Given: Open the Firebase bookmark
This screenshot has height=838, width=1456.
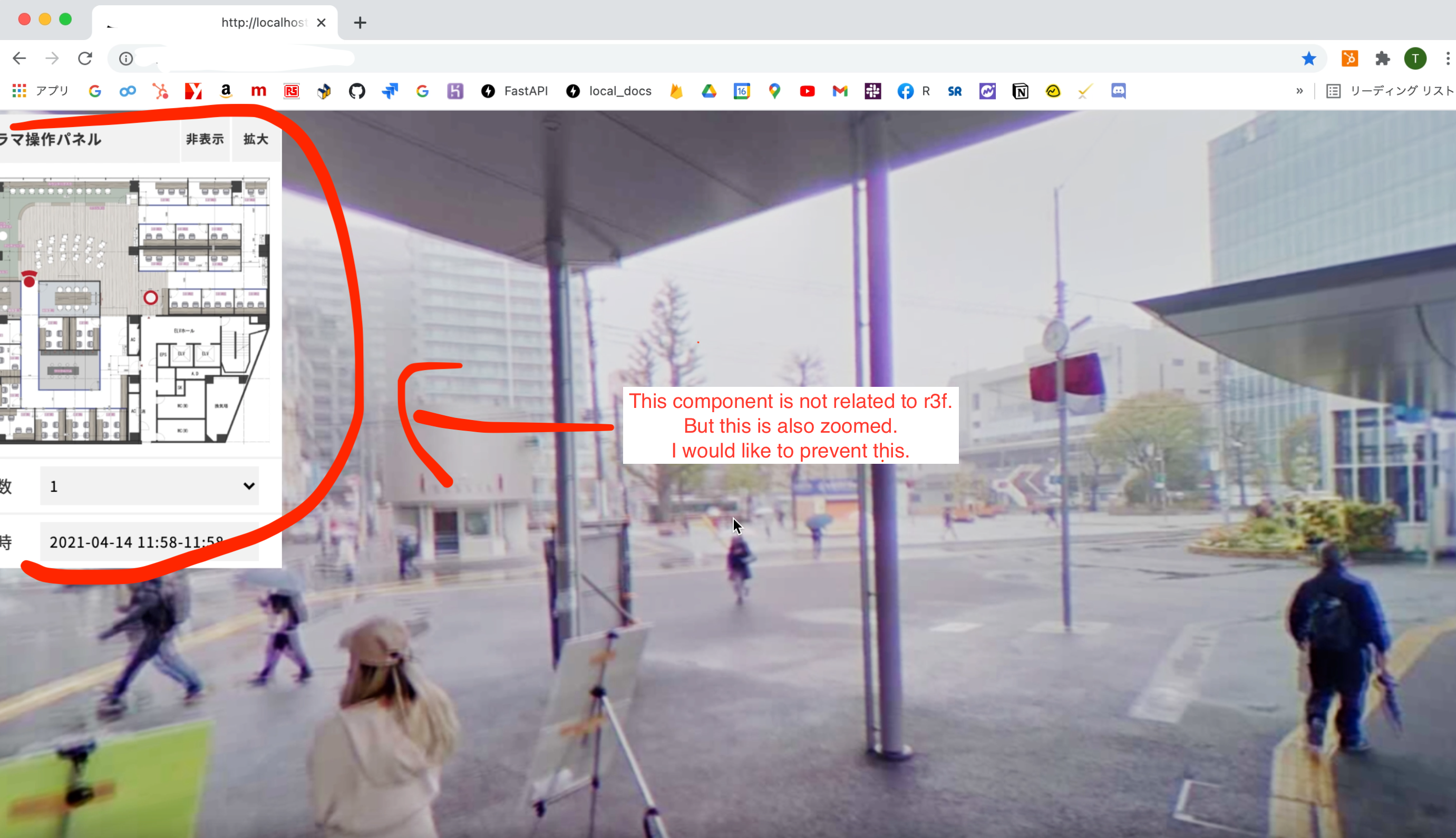Looking at the screenshot, I should [x=676, y=91].
